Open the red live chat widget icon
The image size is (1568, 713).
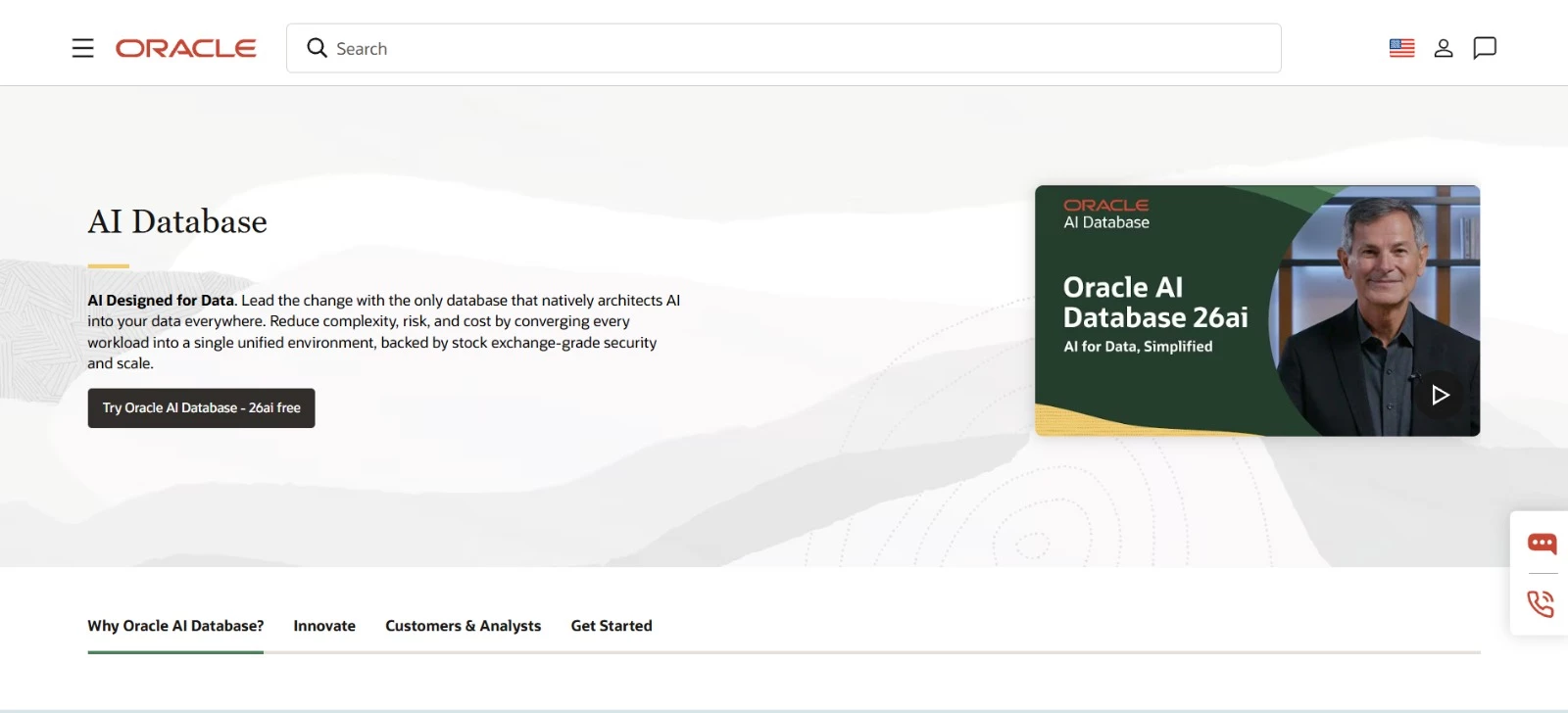pos(1542,543)
